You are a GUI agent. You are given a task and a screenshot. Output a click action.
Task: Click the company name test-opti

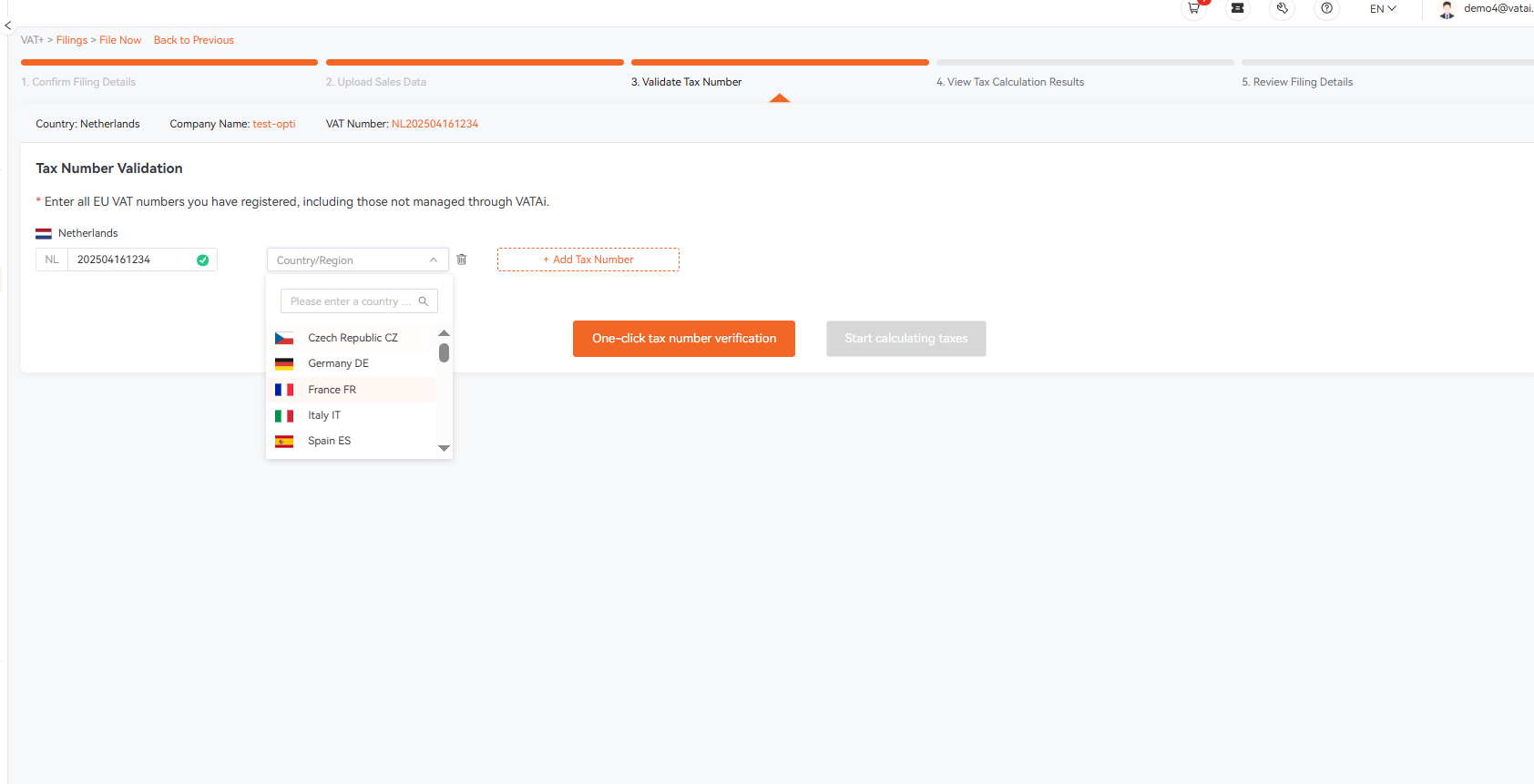pyautogui.click(x=274, y=124)
